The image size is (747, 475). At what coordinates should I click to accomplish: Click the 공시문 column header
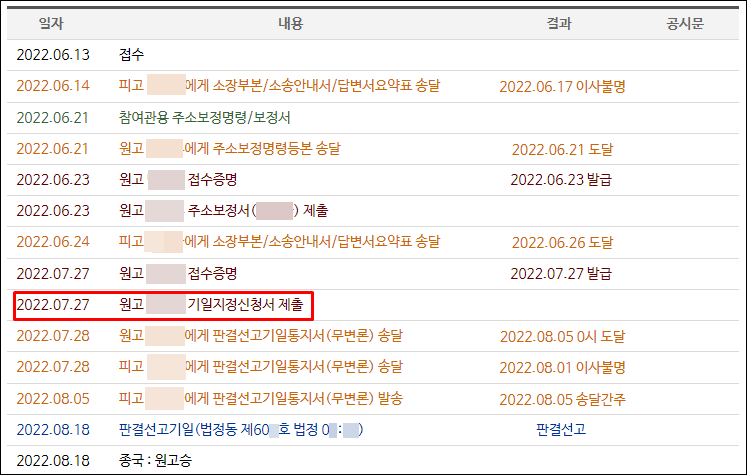point(685,23)
